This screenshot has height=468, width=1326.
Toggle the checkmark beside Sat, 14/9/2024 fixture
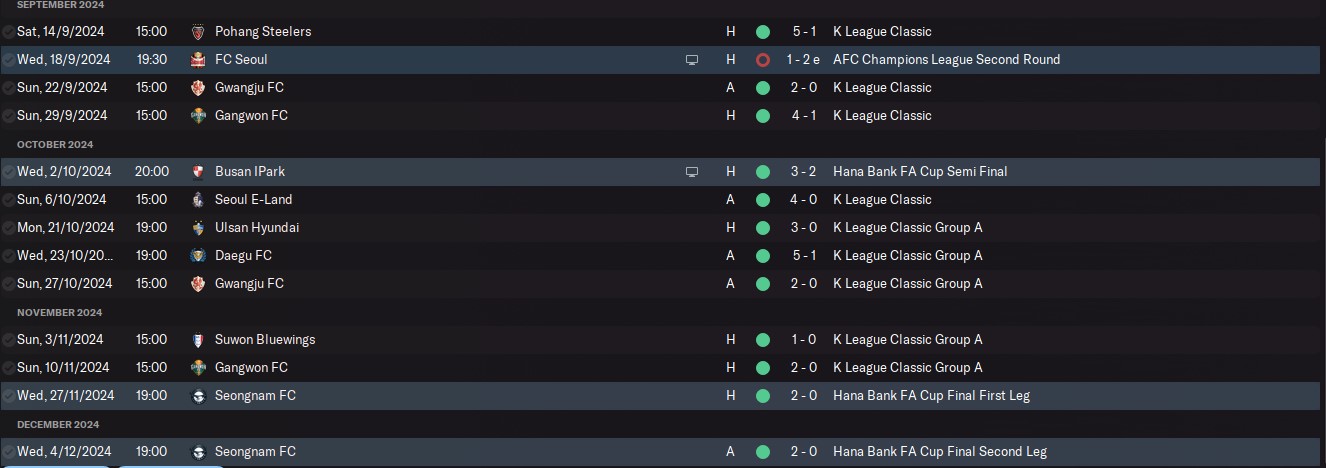coord(8,32)
